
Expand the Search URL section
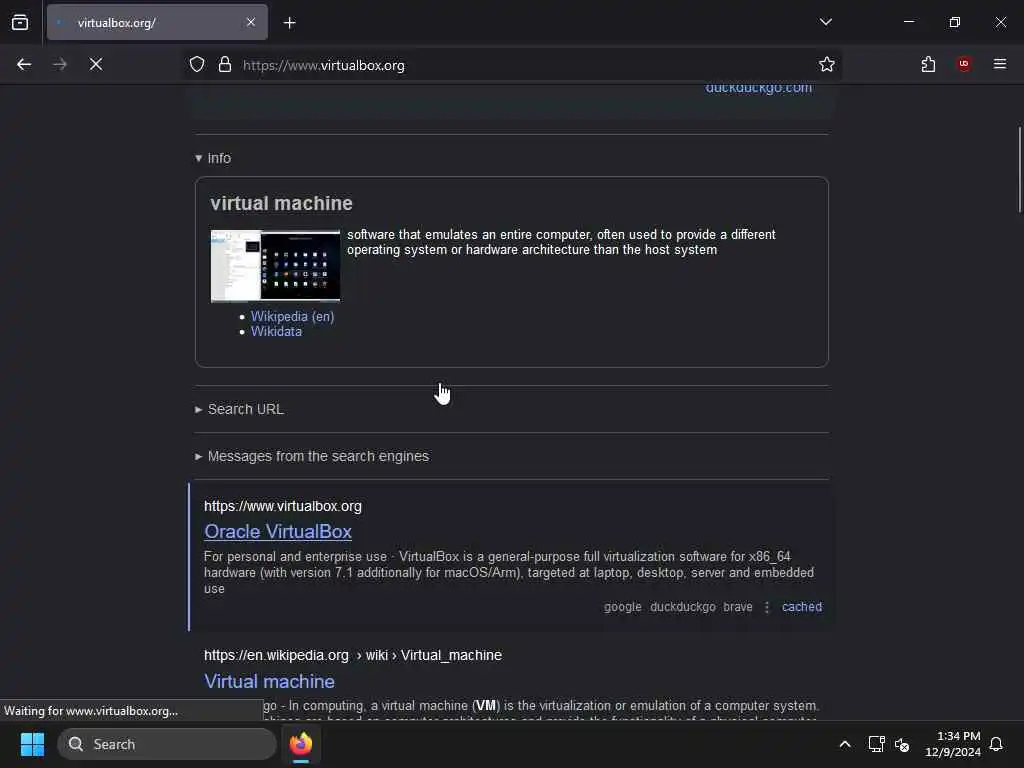click(x=239, y=409)
